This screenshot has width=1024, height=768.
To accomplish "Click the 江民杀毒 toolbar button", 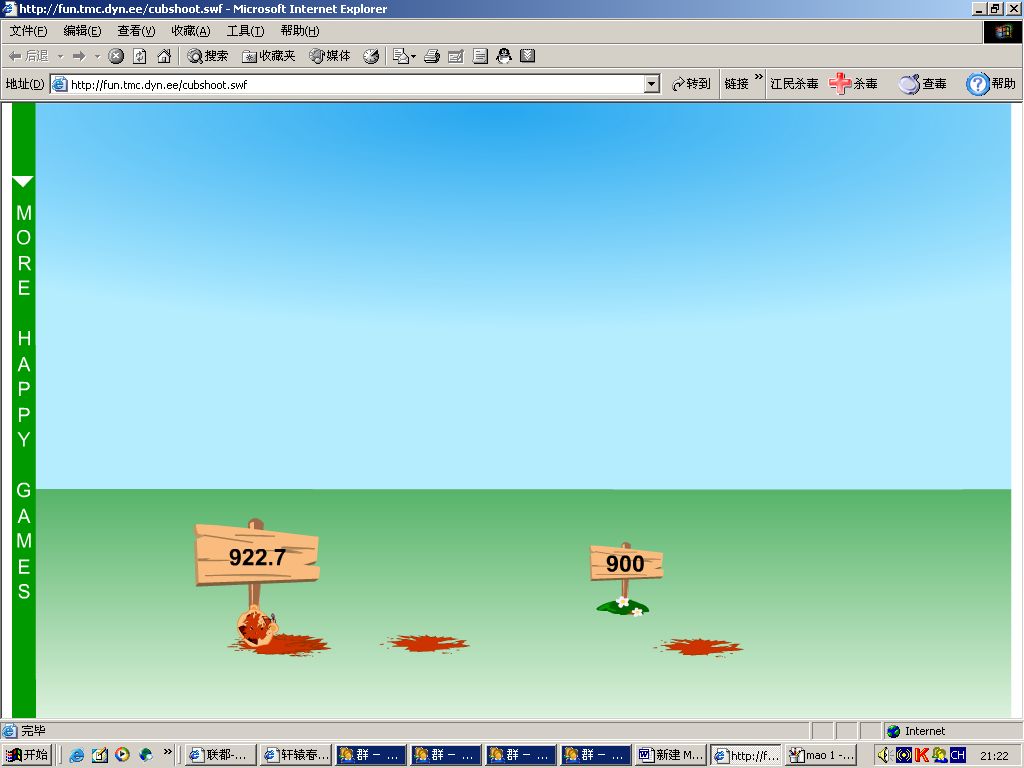I will click(793, 84).
